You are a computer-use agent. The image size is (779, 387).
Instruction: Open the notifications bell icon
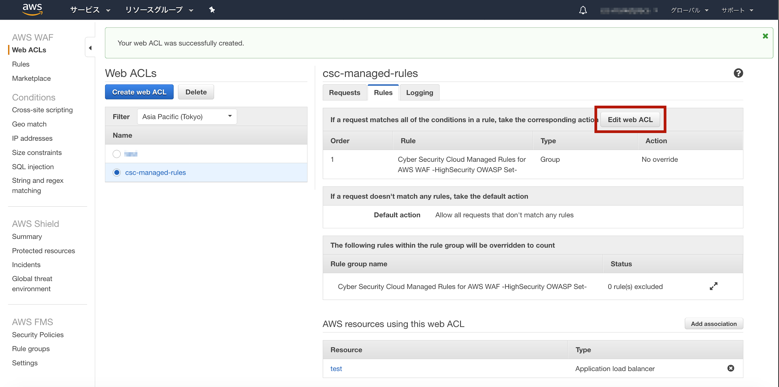point(583,10)
